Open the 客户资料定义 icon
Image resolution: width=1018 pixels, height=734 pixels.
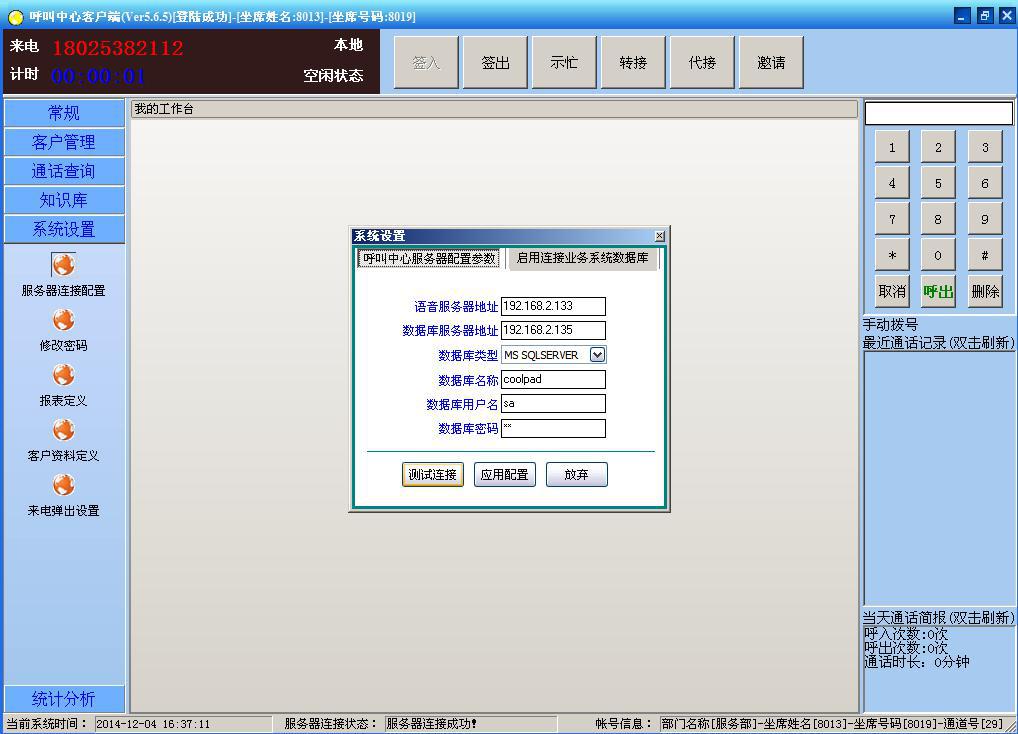[x=63, y=431]
